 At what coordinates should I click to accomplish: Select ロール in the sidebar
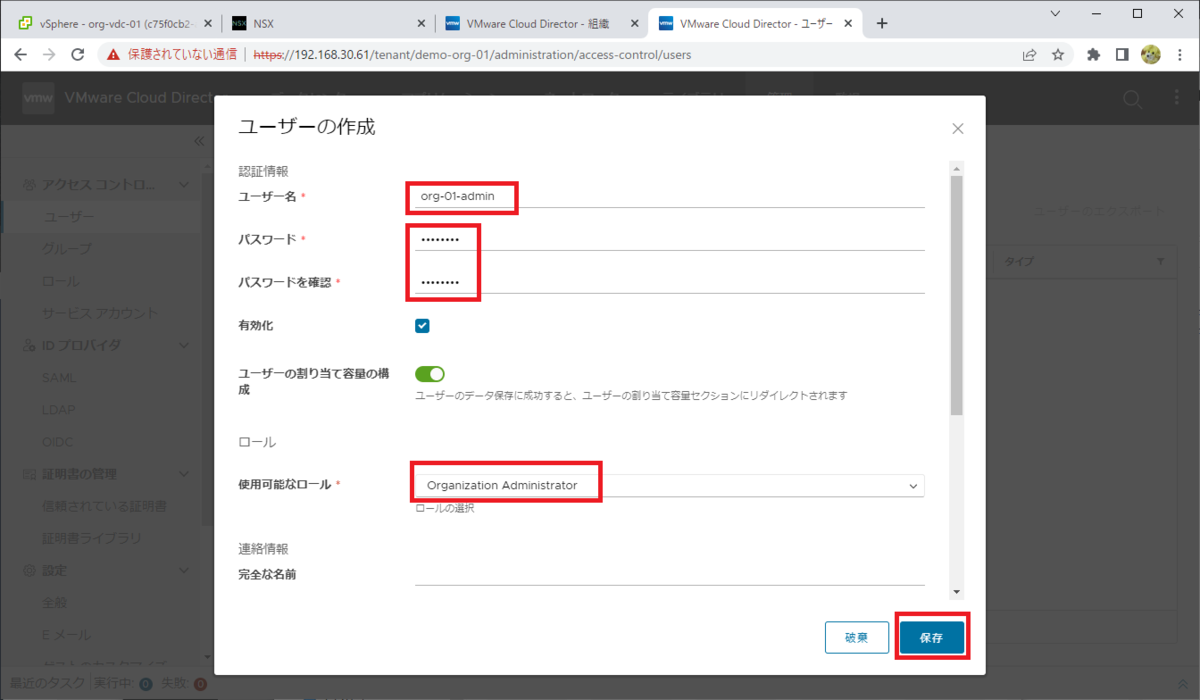61,281
